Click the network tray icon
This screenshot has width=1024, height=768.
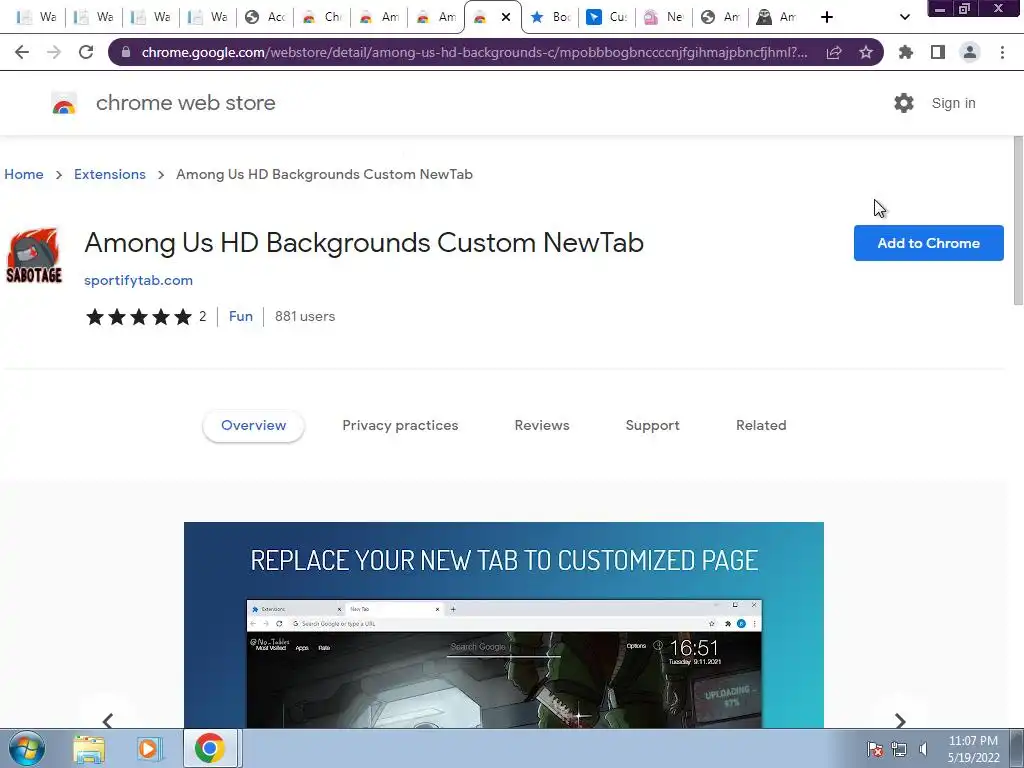pos(899,749)
